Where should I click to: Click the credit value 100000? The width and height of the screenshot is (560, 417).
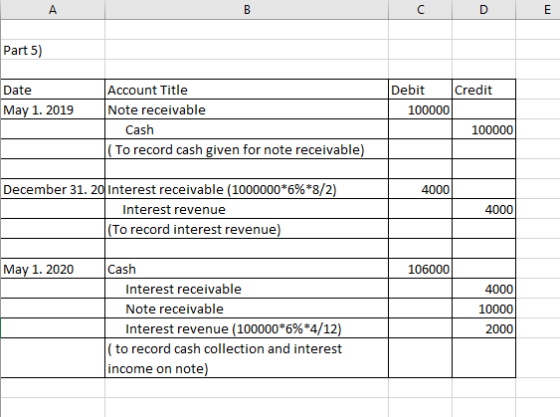pos(484,130)
